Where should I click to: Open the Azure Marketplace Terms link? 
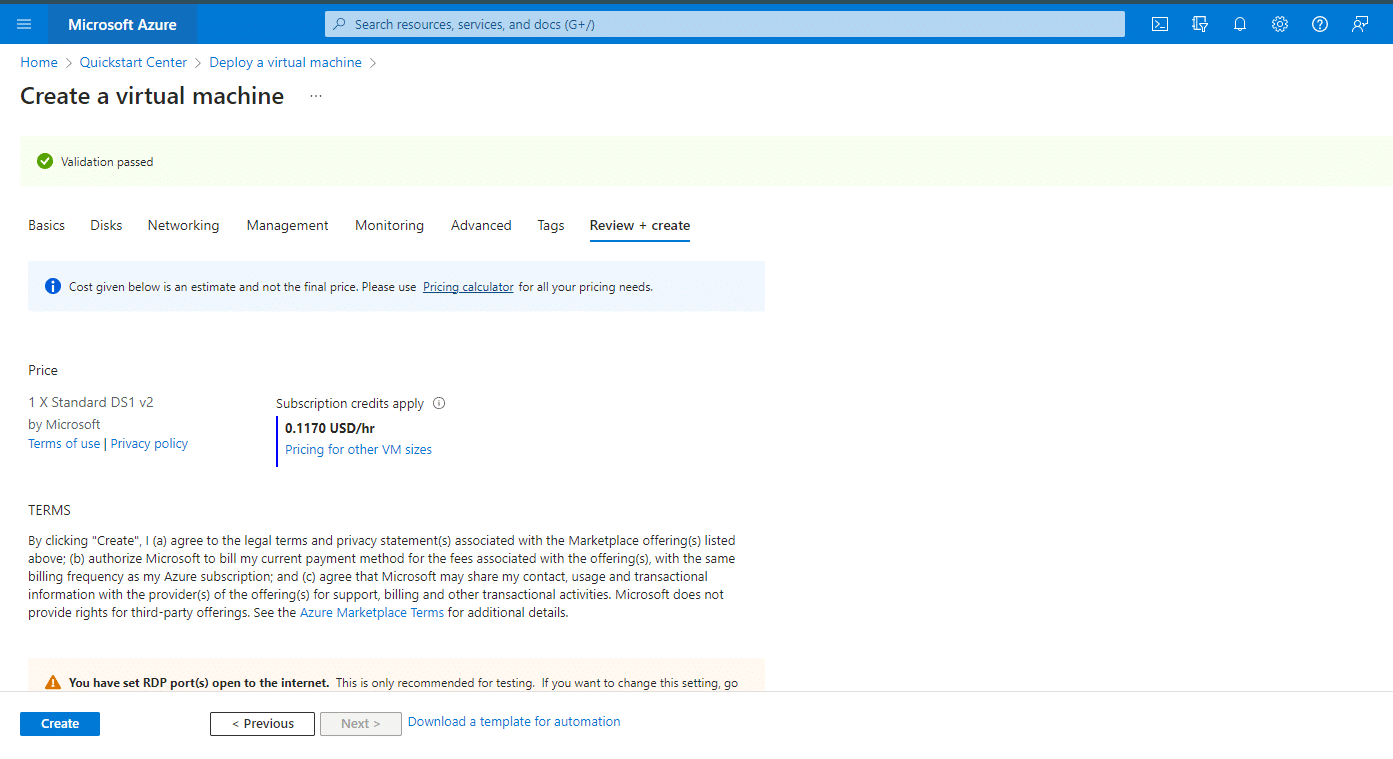coord(371,611)
